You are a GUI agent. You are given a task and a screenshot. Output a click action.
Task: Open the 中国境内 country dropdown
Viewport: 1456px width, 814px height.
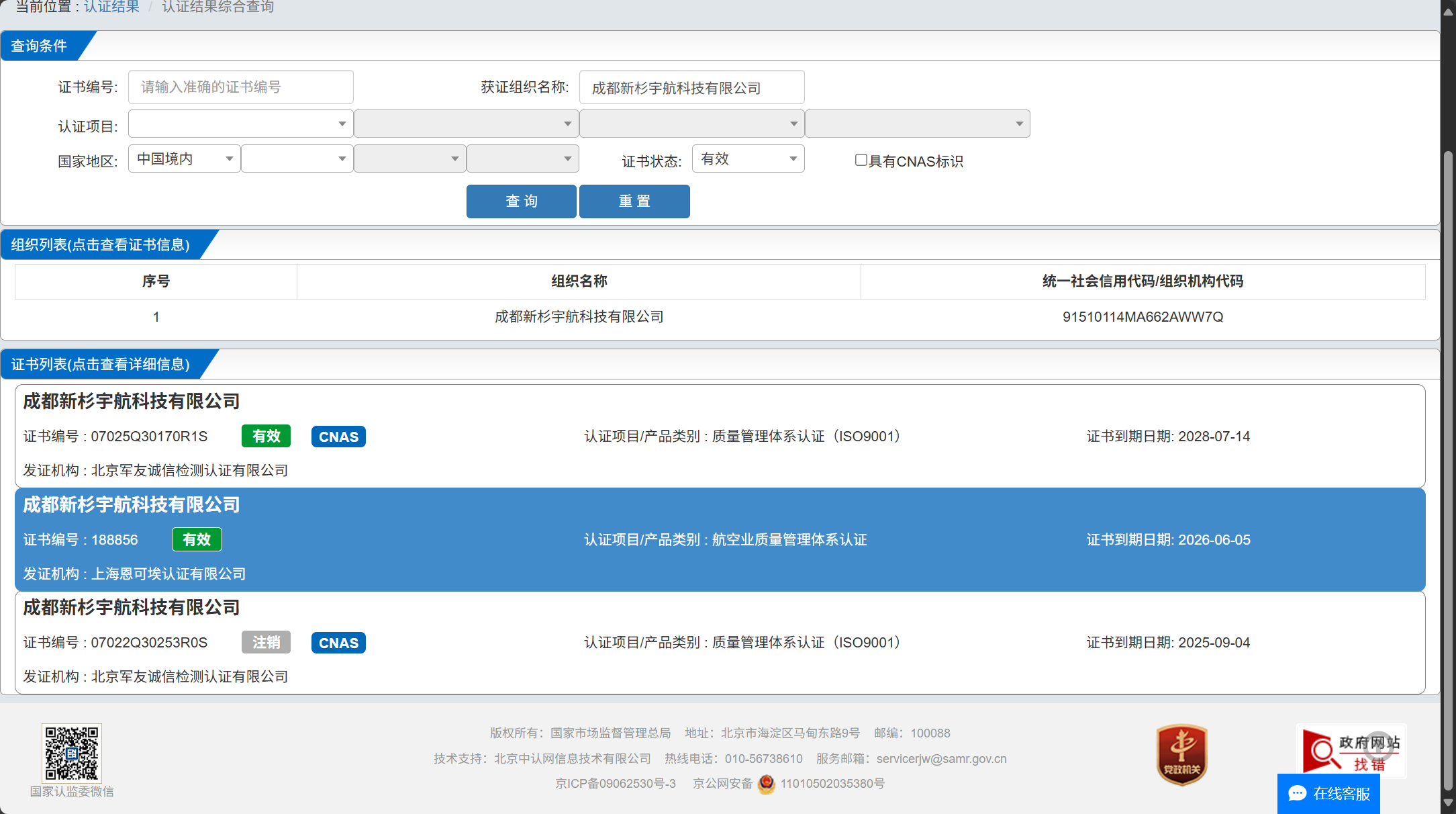[184, 159]
